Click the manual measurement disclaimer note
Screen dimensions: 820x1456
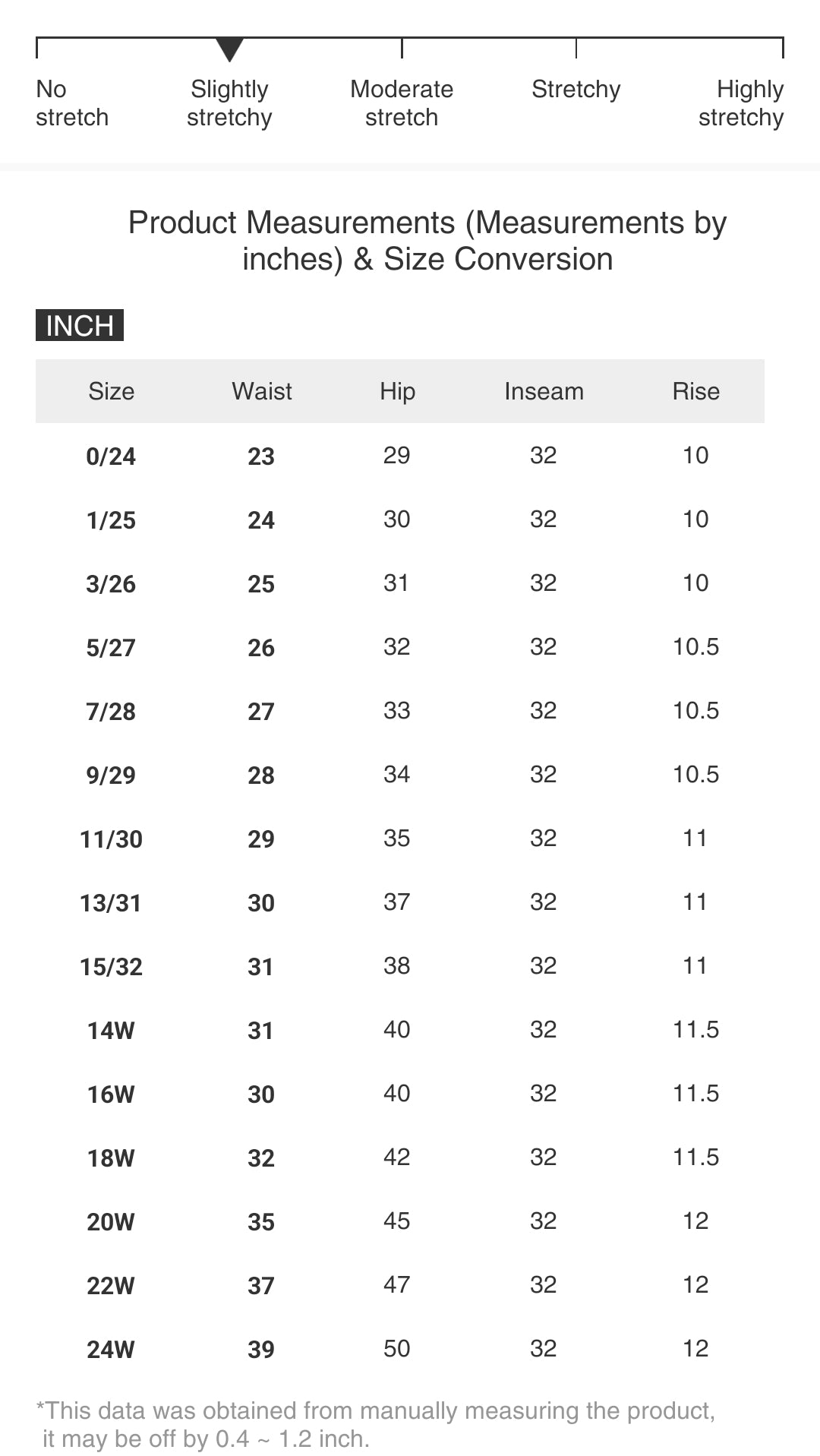(x=376, y=1424)
